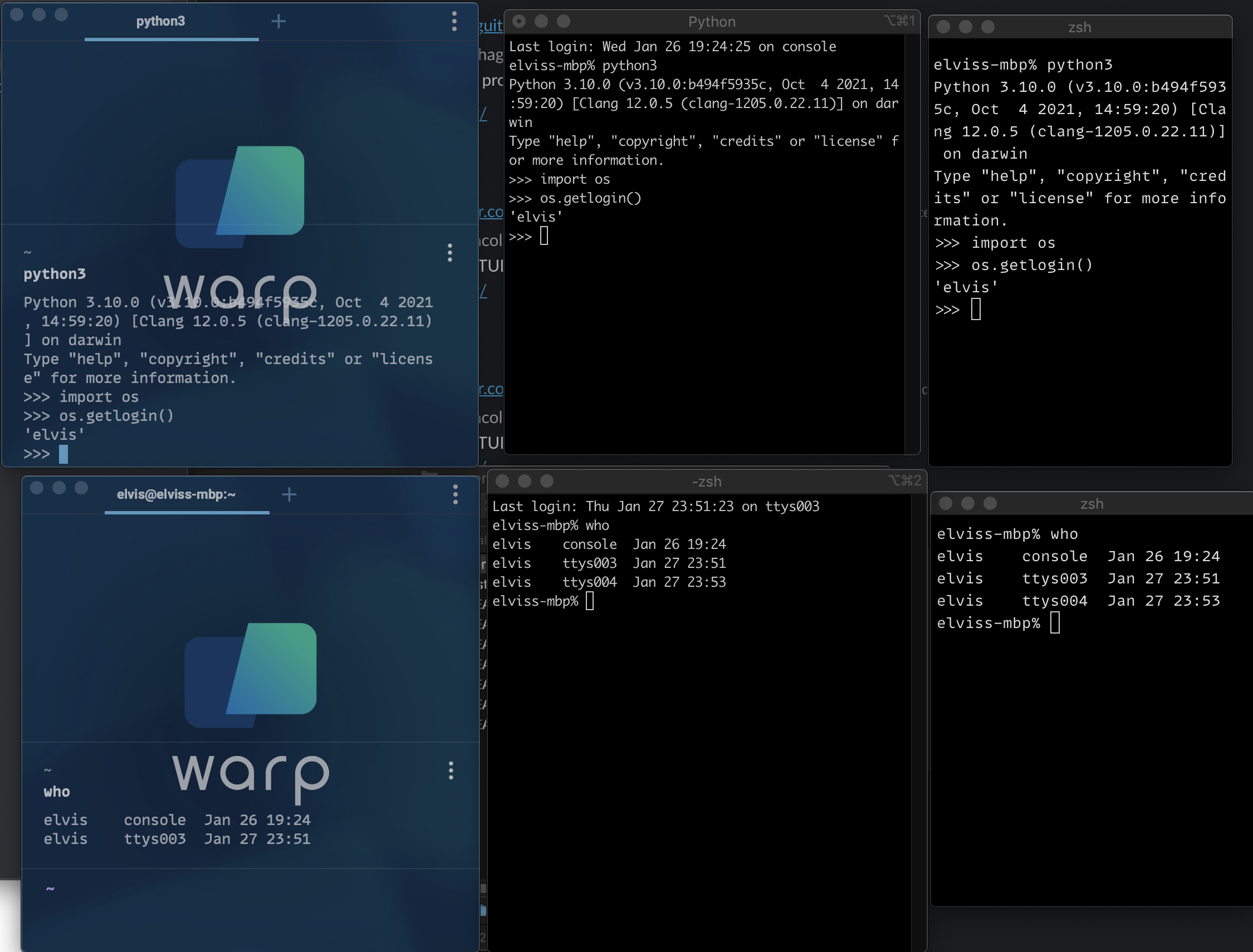Open a new tab with the plus button in the python3 Warp window
Viewport: 1253px width, 952px height.
278,22
